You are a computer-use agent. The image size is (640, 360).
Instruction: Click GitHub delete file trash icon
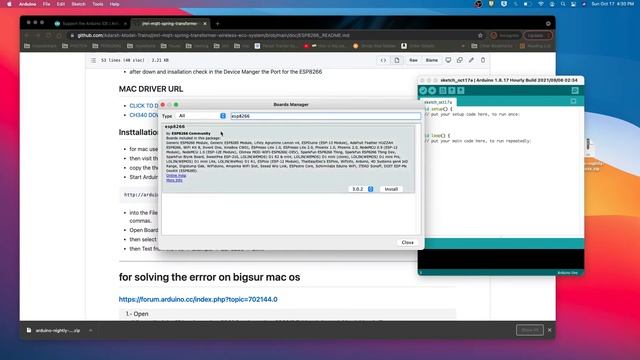click(483, 60)
